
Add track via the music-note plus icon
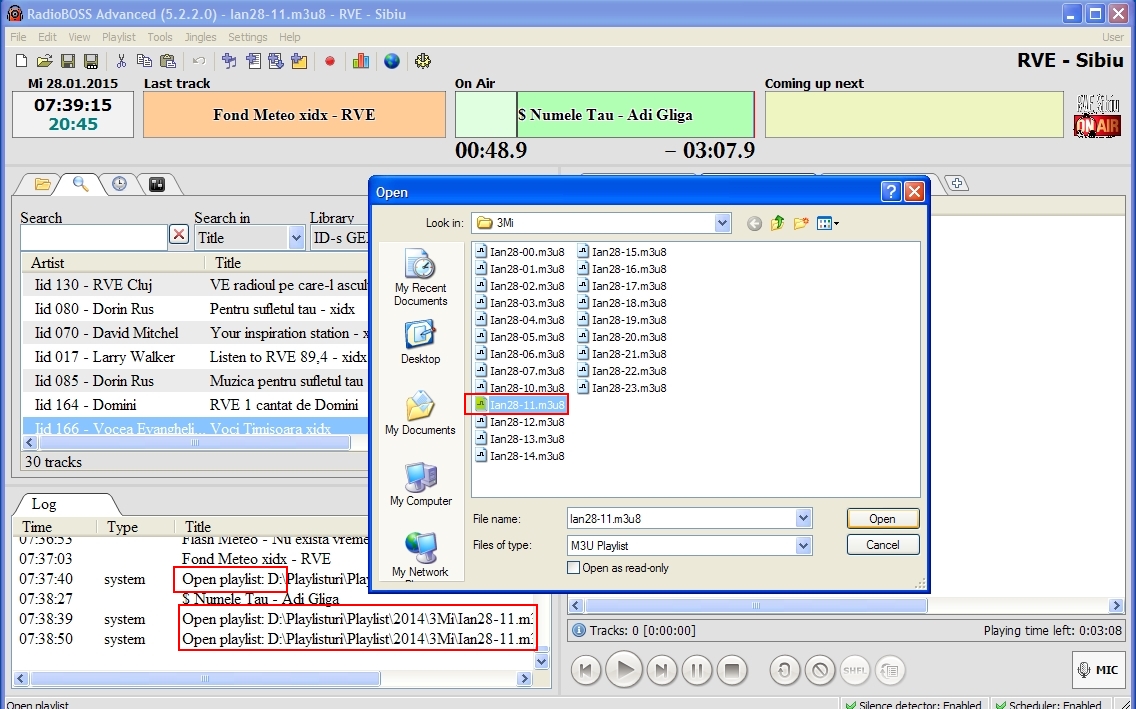point(229,62)
